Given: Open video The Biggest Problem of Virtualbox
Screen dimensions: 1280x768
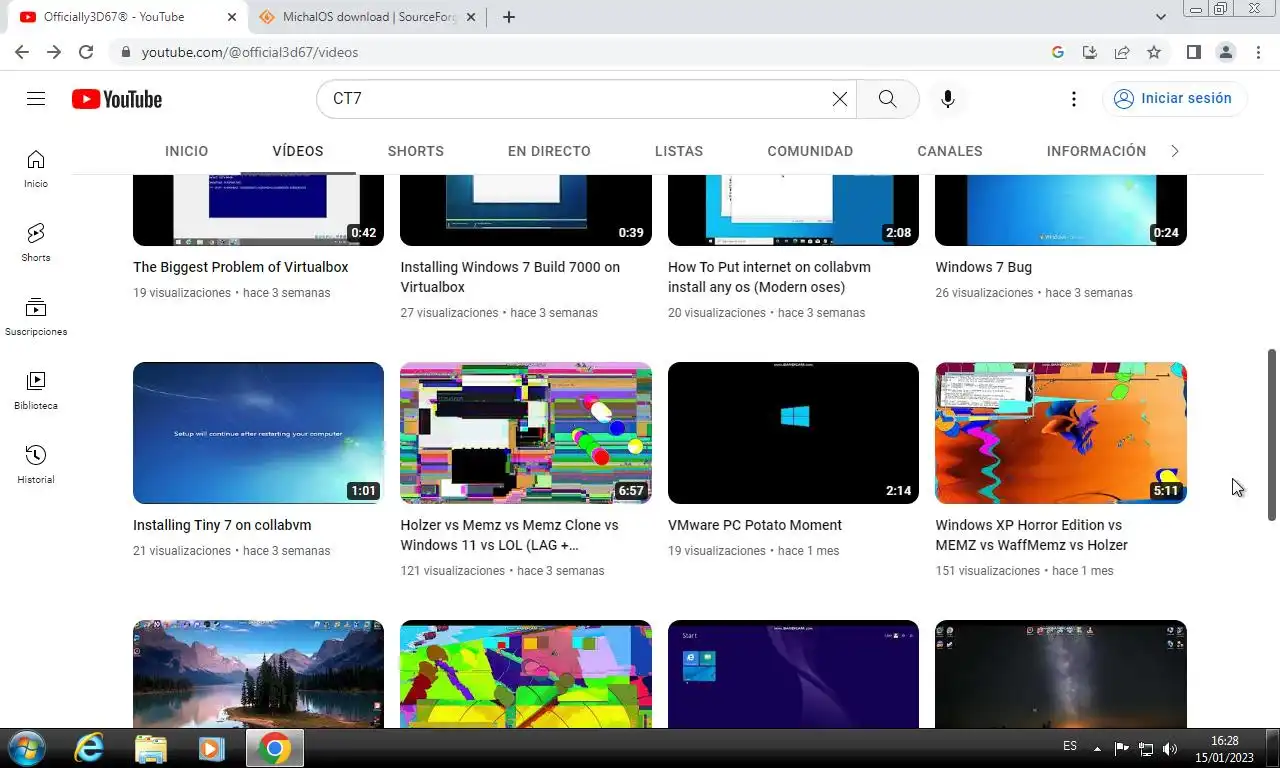Looking at the screenshot, I should [241, 267].
